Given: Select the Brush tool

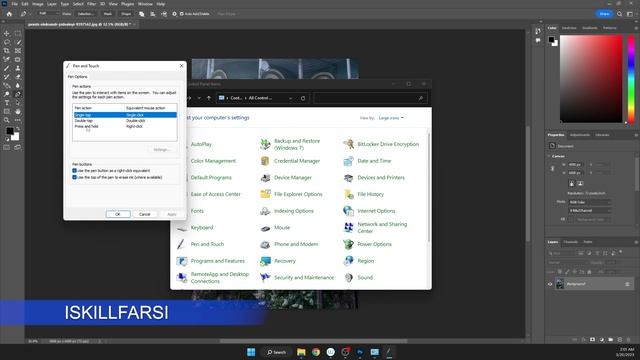Looking at the screenshot, I should point(7,68).
